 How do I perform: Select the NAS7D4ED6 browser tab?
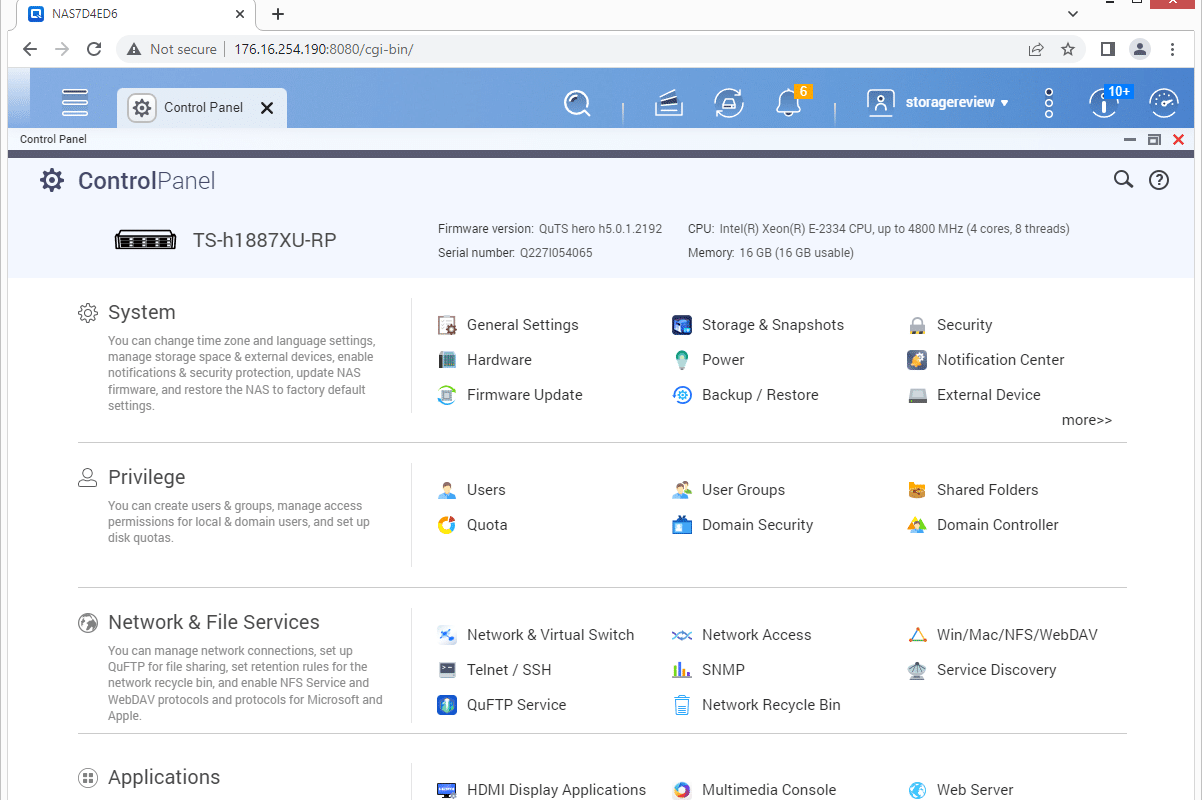[x=135, y=15]
